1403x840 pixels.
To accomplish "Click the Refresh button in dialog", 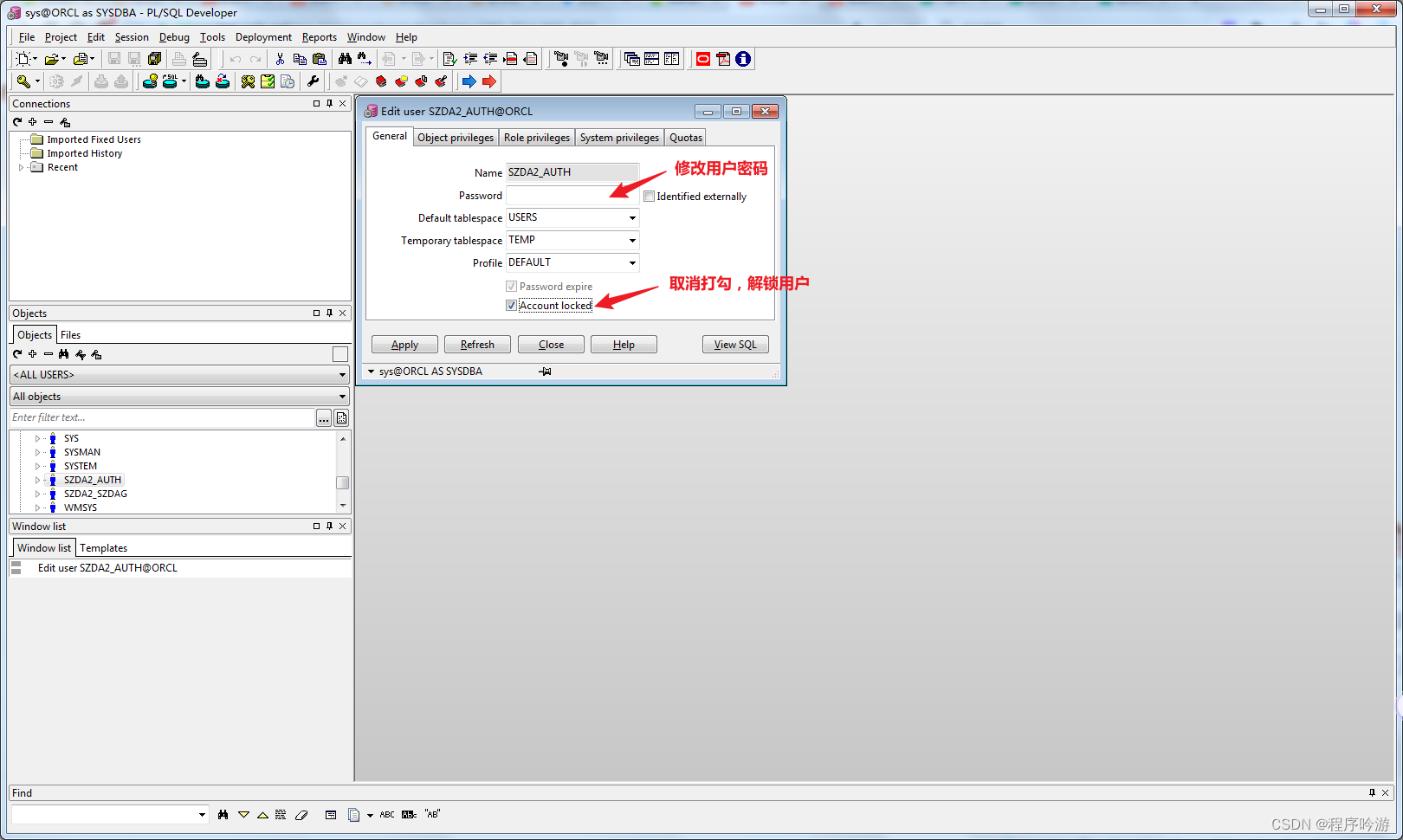I will coord(477,345).
